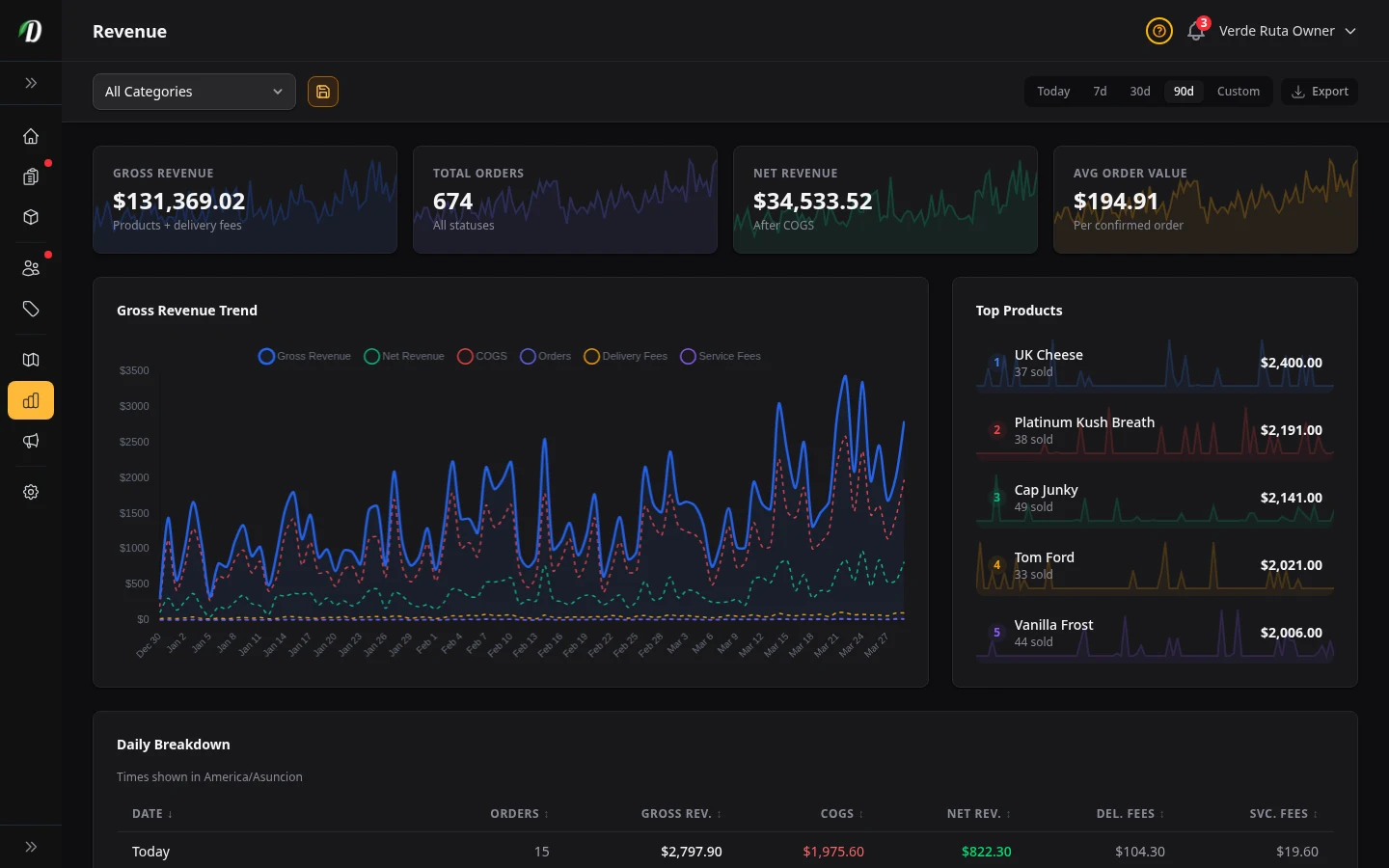Open the Orders clipboard icon with notification dot
Screen dimensions: 1389x868
click(31, 176)
